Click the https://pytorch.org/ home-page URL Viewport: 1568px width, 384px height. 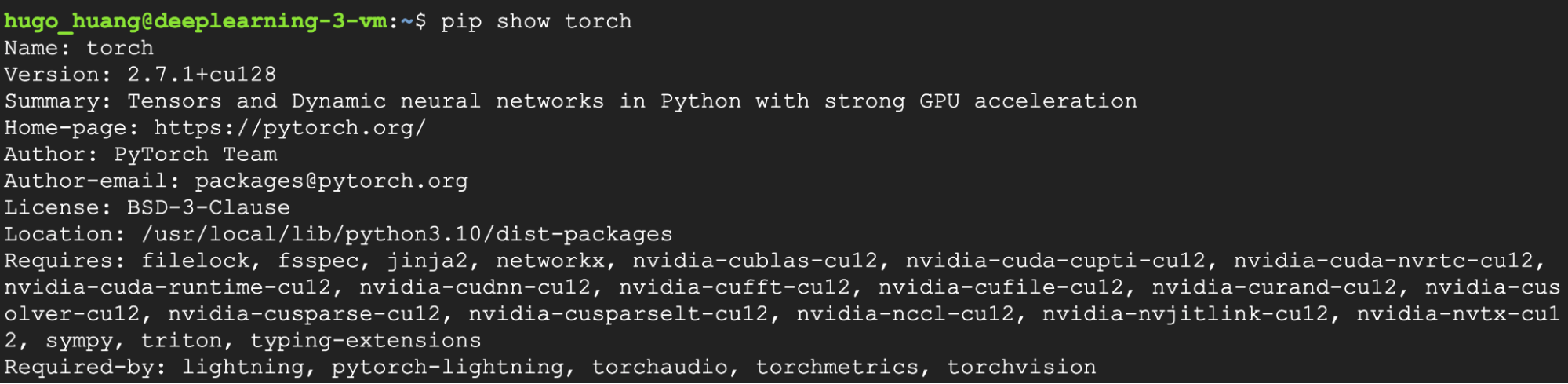(x=289, y=128)
